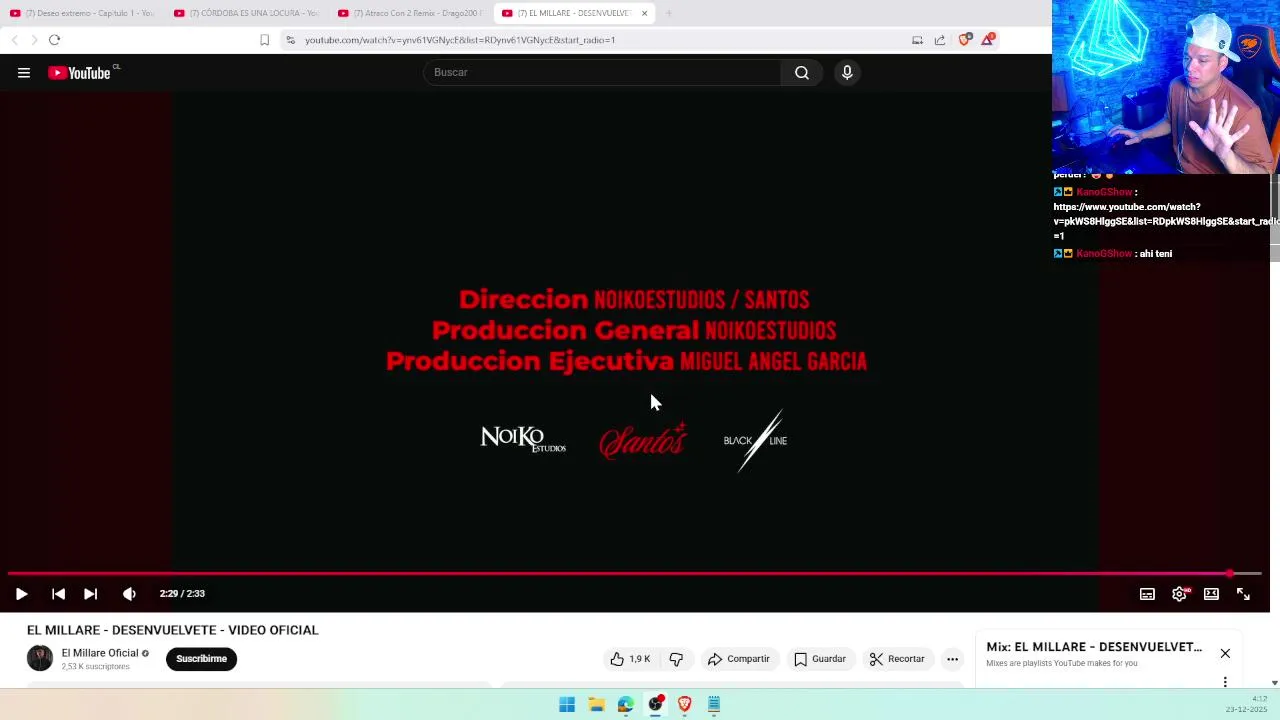This screenshot has width=1280, height=720.
Task: Click KanoGShow username above YouTube link
Action: click(1104, 192)
